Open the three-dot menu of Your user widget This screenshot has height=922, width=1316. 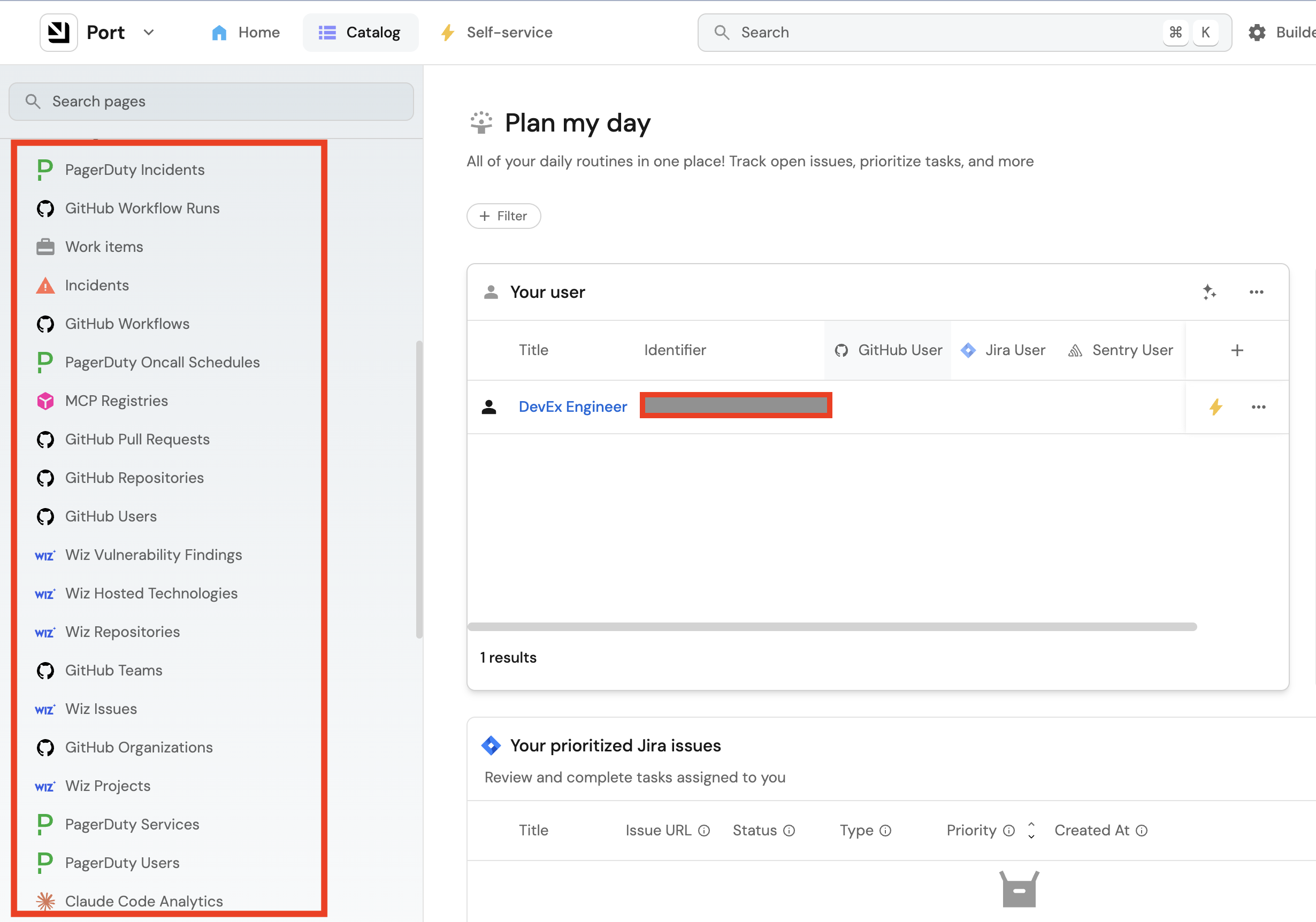coord(1257,292)
